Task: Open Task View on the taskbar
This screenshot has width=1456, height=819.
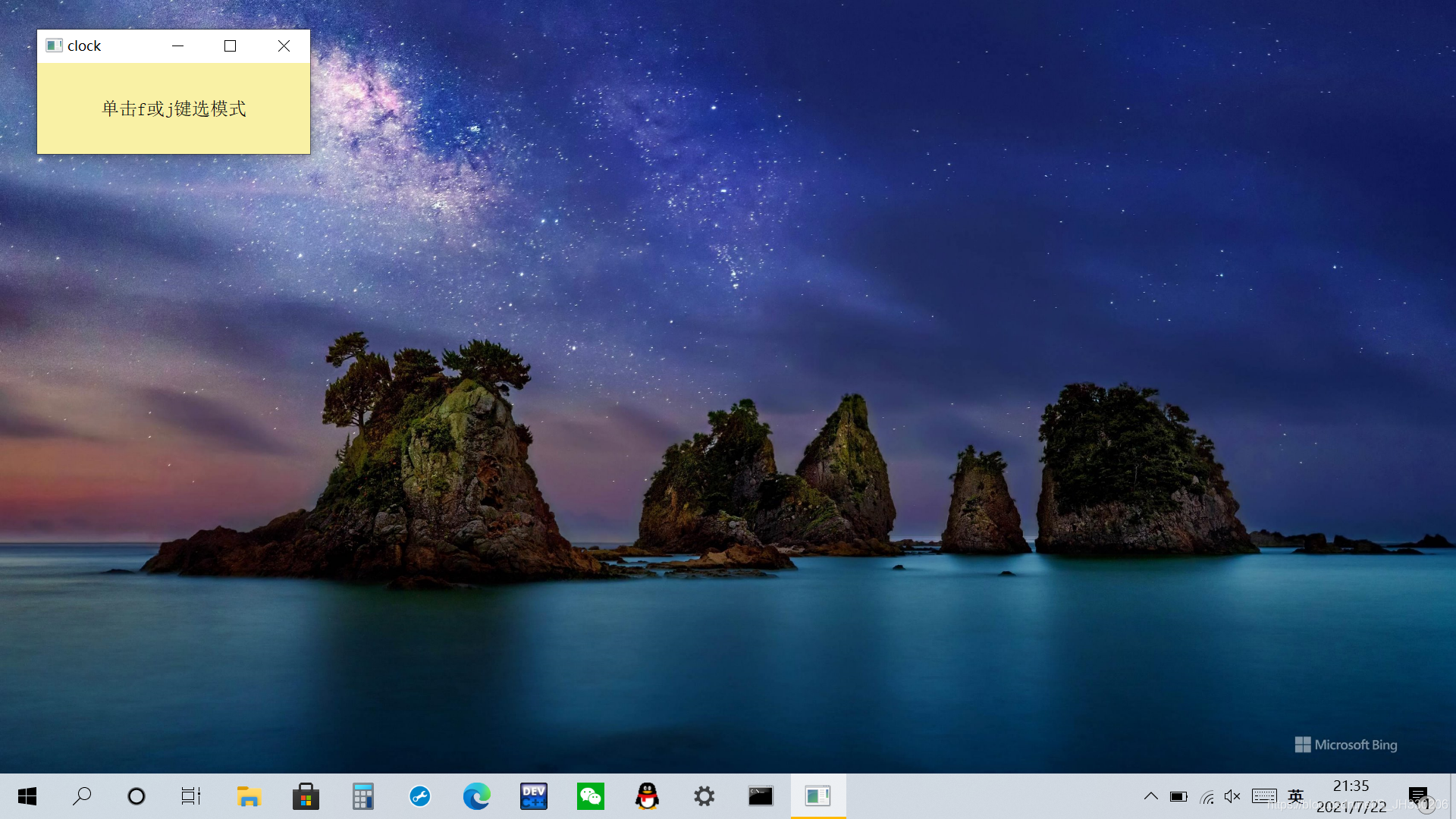Action: [191, 796]
